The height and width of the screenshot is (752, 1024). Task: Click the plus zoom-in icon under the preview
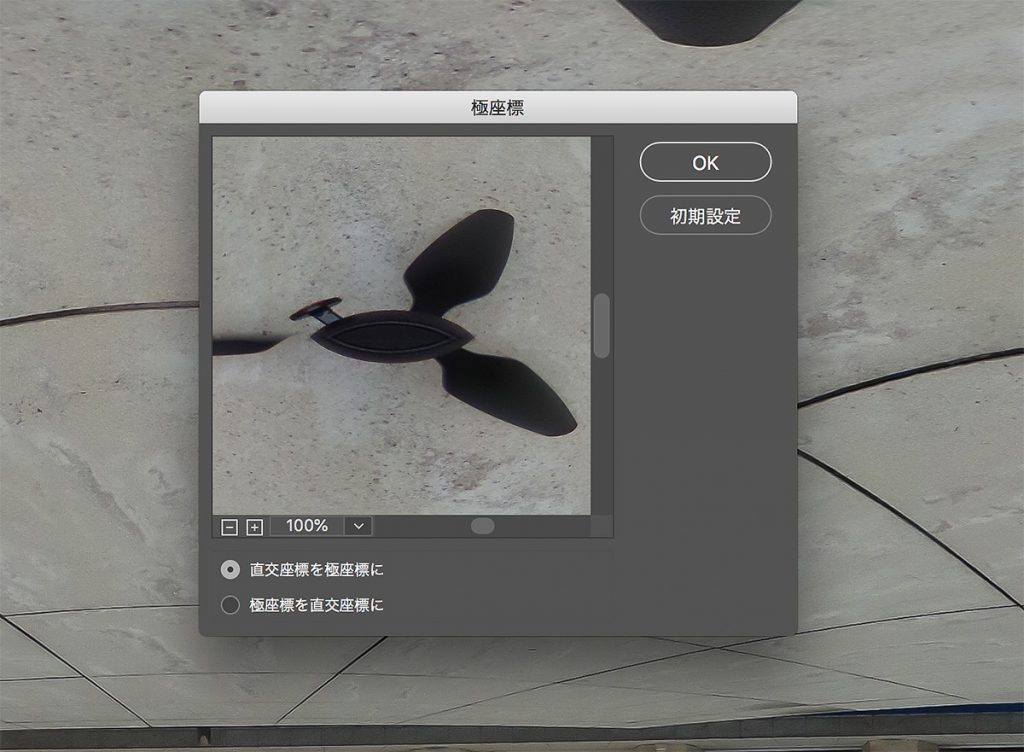254,526
